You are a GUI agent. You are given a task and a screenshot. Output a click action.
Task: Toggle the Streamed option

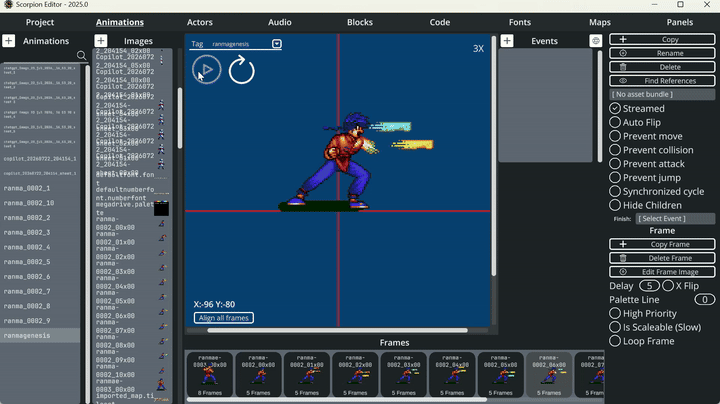615,108
